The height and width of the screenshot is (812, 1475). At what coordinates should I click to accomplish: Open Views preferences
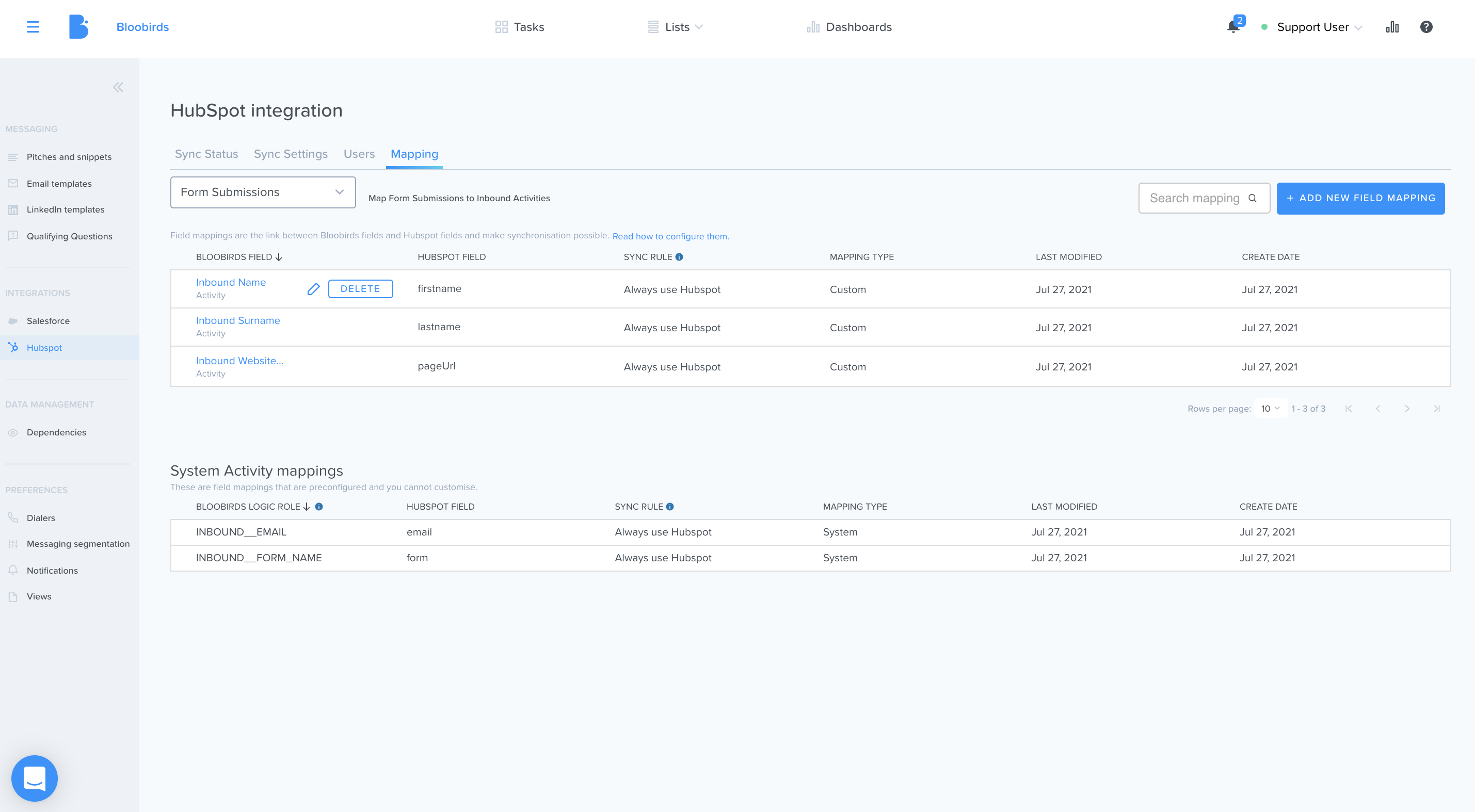(x=39, y=596)
